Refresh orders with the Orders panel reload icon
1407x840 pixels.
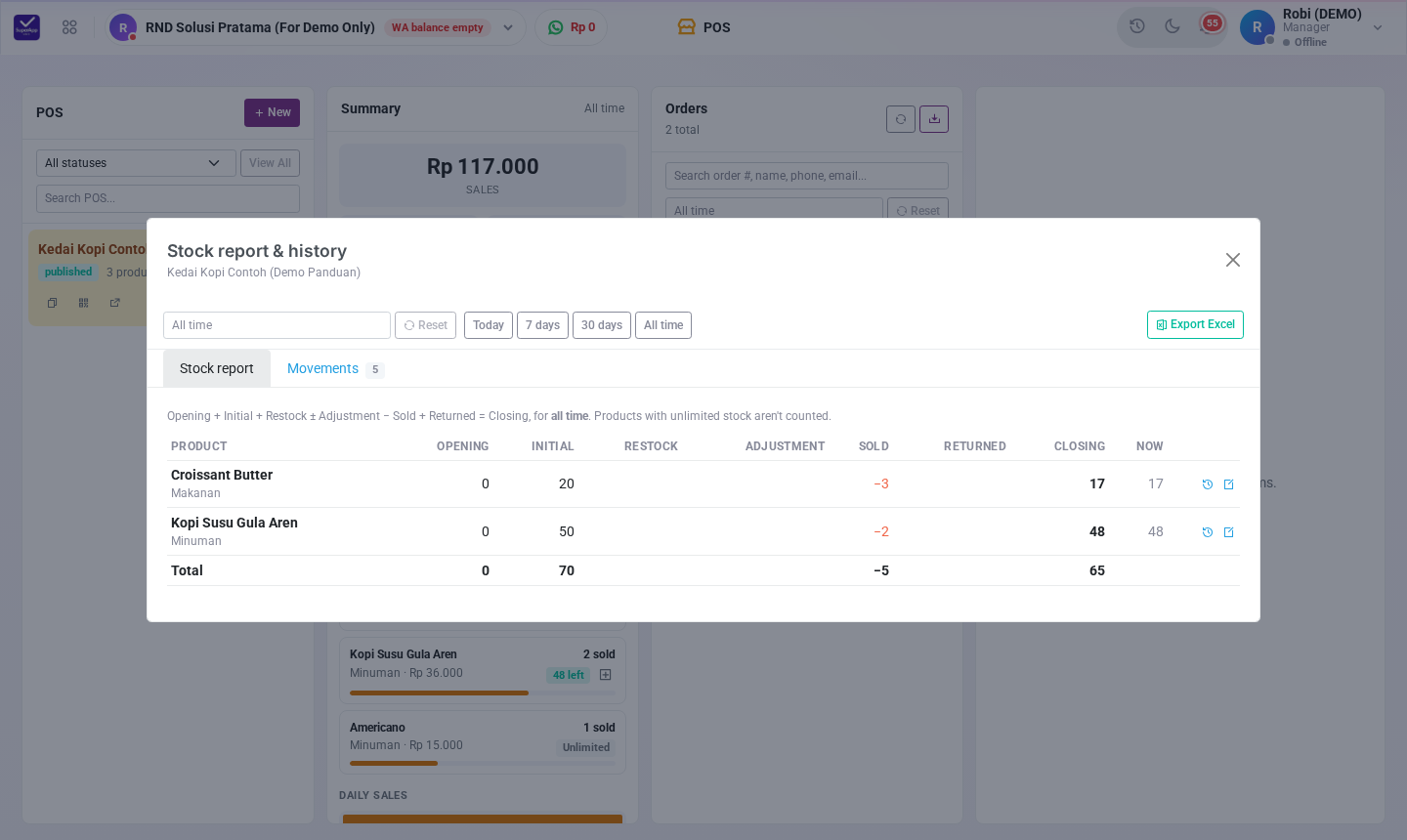tap(901, 119)
